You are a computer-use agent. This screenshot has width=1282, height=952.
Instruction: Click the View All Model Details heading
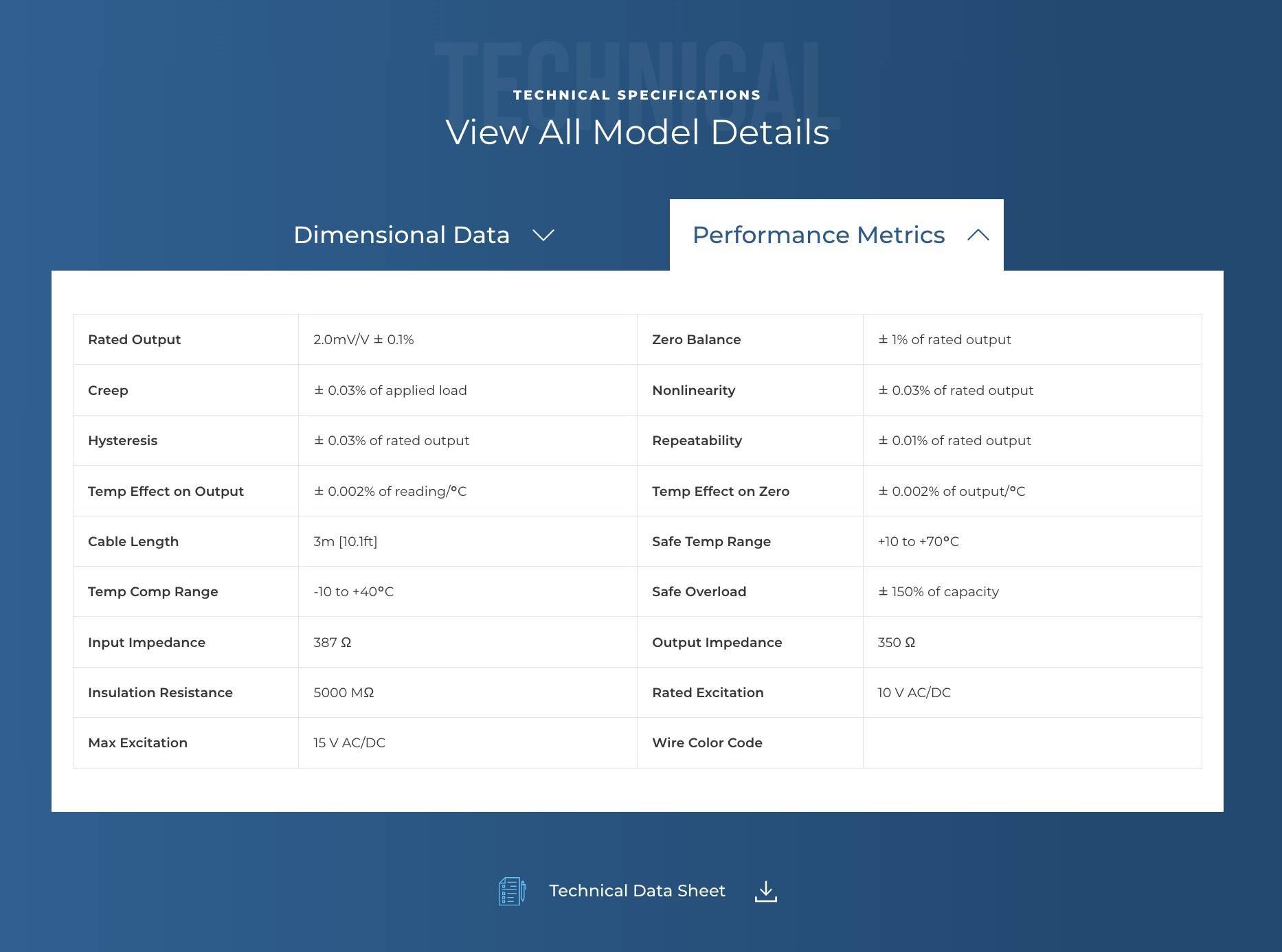point(638,132)
